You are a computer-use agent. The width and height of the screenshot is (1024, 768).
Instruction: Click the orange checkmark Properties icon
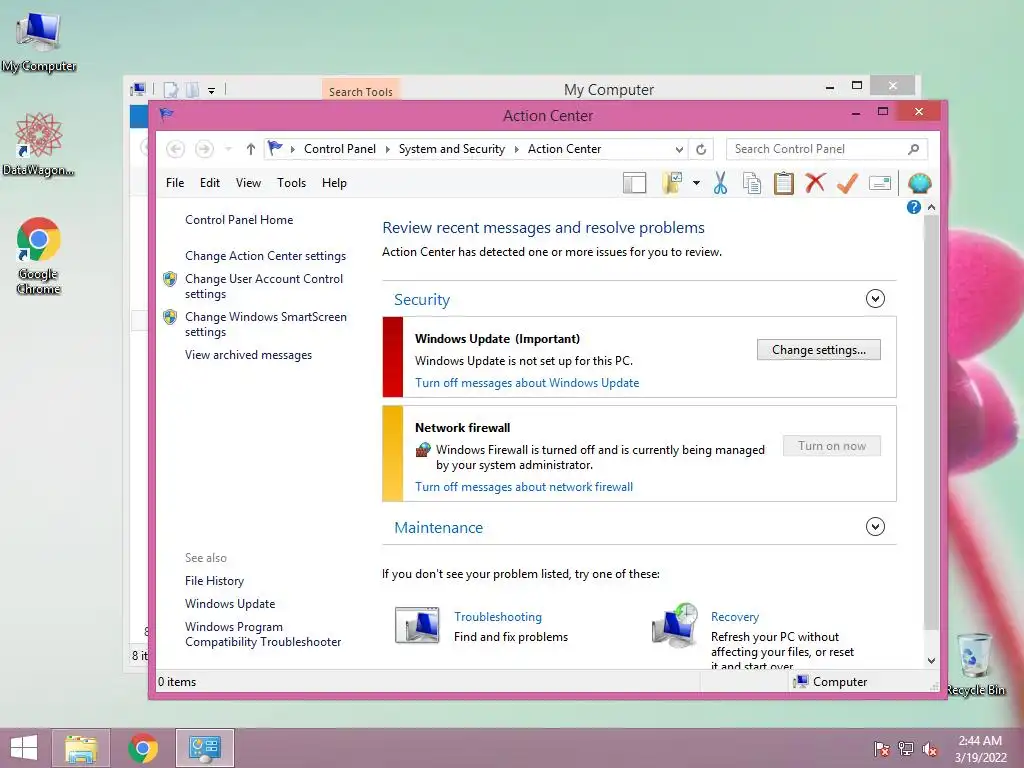click(847, 184)
